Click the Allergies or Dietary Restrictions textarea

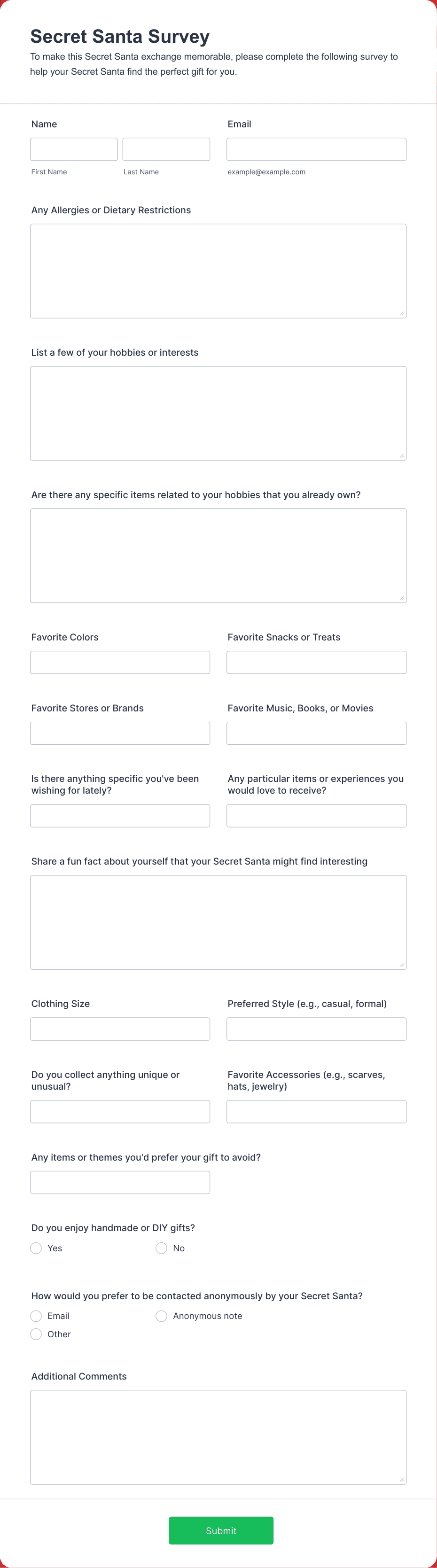[218, 271]
